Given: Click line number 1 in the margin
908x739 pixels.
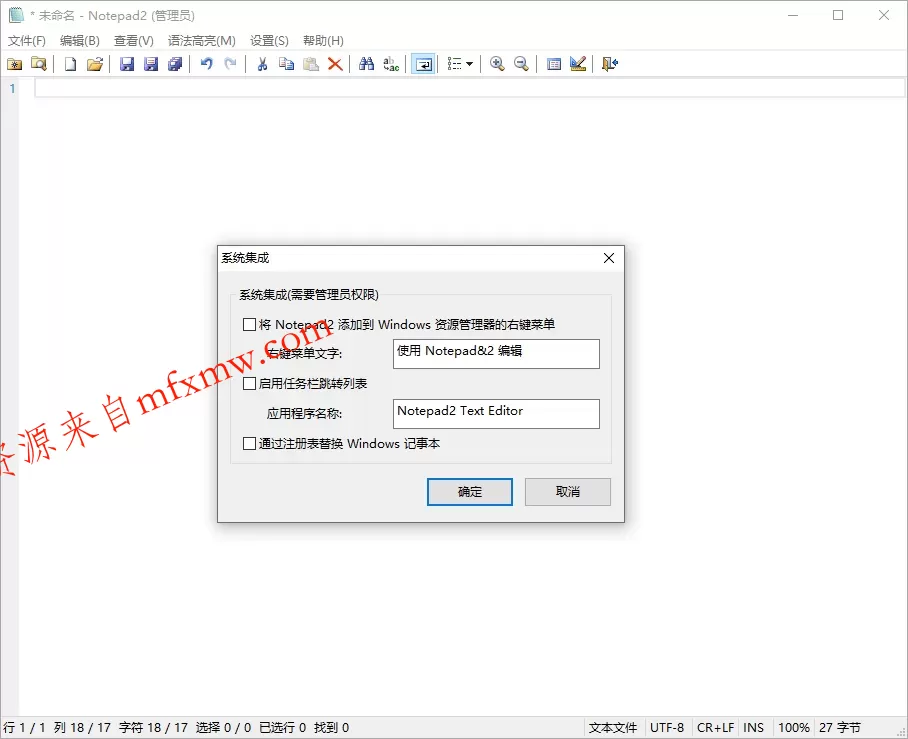Looking at the screenshot, I should point(12,89).
